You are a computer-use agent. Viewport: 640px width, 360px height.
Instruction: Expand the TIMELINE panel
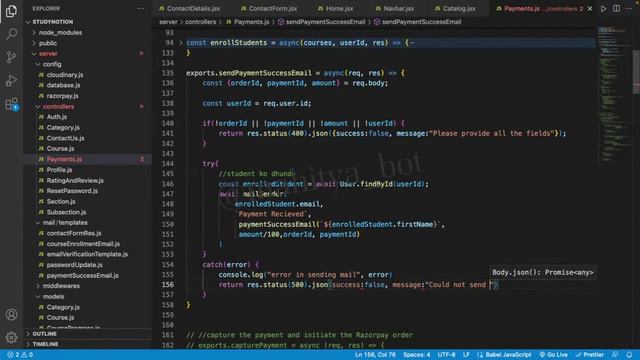tap(88, 344)
